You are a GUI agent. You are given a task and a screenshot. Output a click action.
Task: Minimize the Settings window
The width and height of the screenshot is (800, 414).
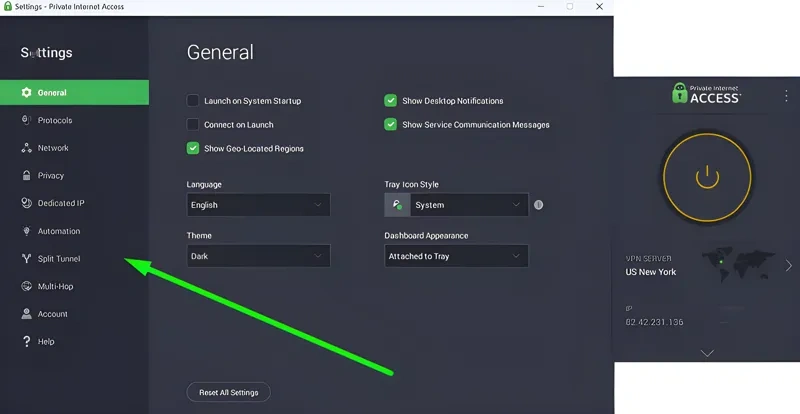point(541,7)
